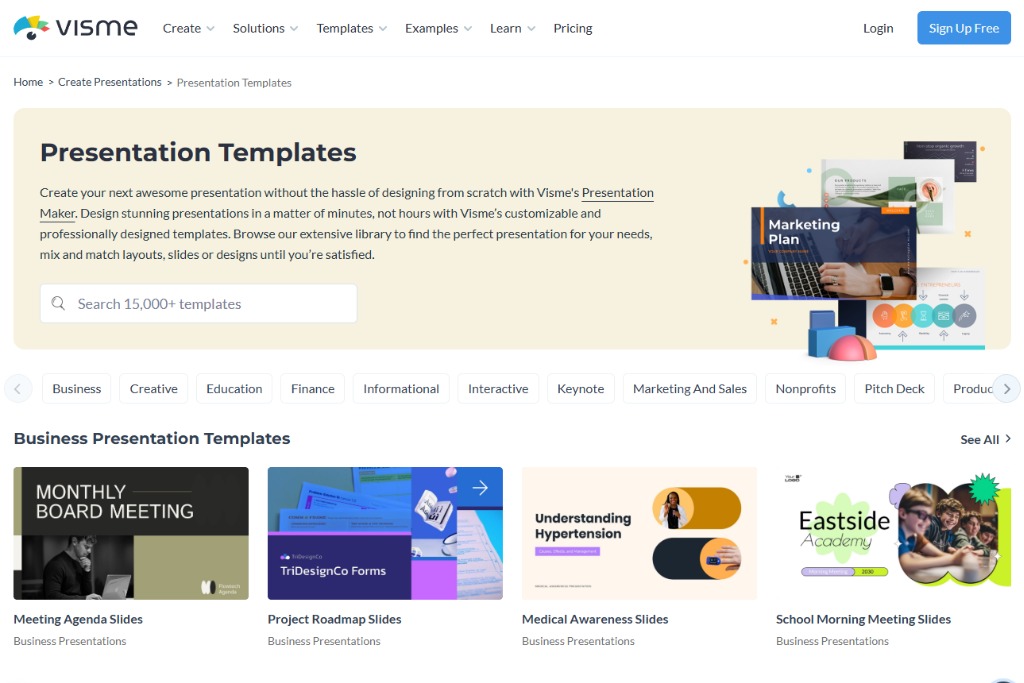This screenshot has width=1024, height=683.
Task: Go to the Pricing page
Action: (573, 28)
